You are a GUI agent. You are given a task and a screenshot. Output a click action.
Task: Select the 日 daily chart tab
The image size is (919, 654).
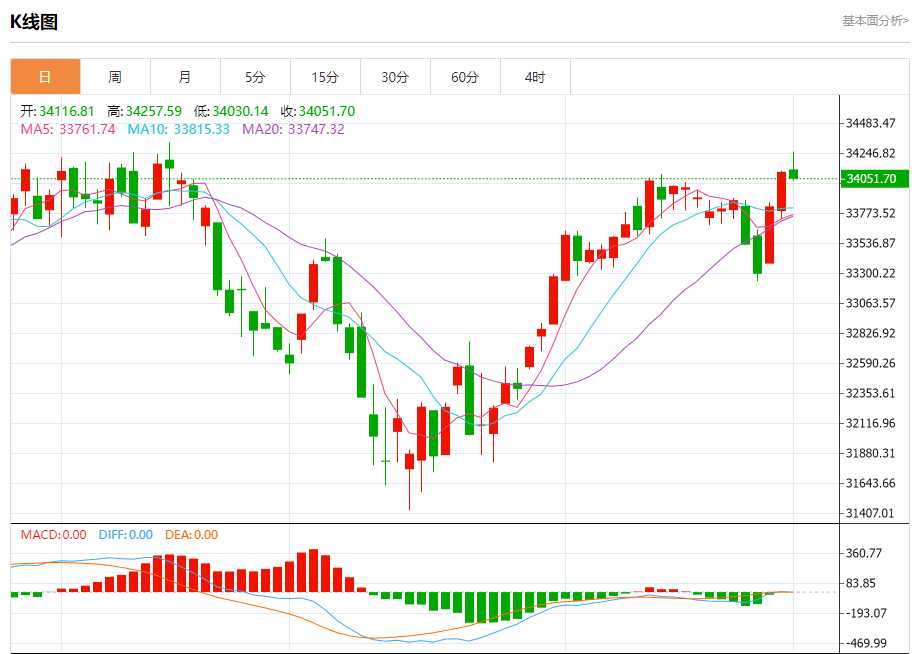(45, 77)
